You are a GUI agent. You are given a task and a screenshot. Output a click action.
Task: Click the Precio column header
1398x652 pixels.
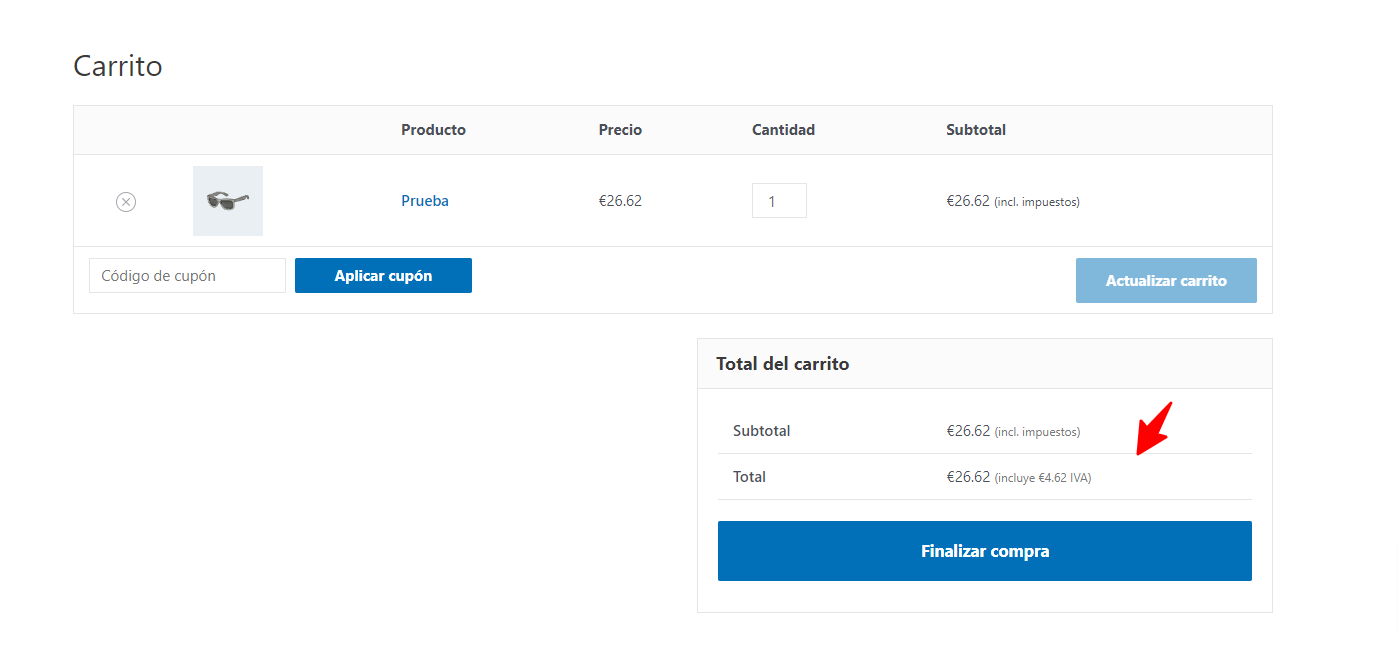tap(620, 130)
